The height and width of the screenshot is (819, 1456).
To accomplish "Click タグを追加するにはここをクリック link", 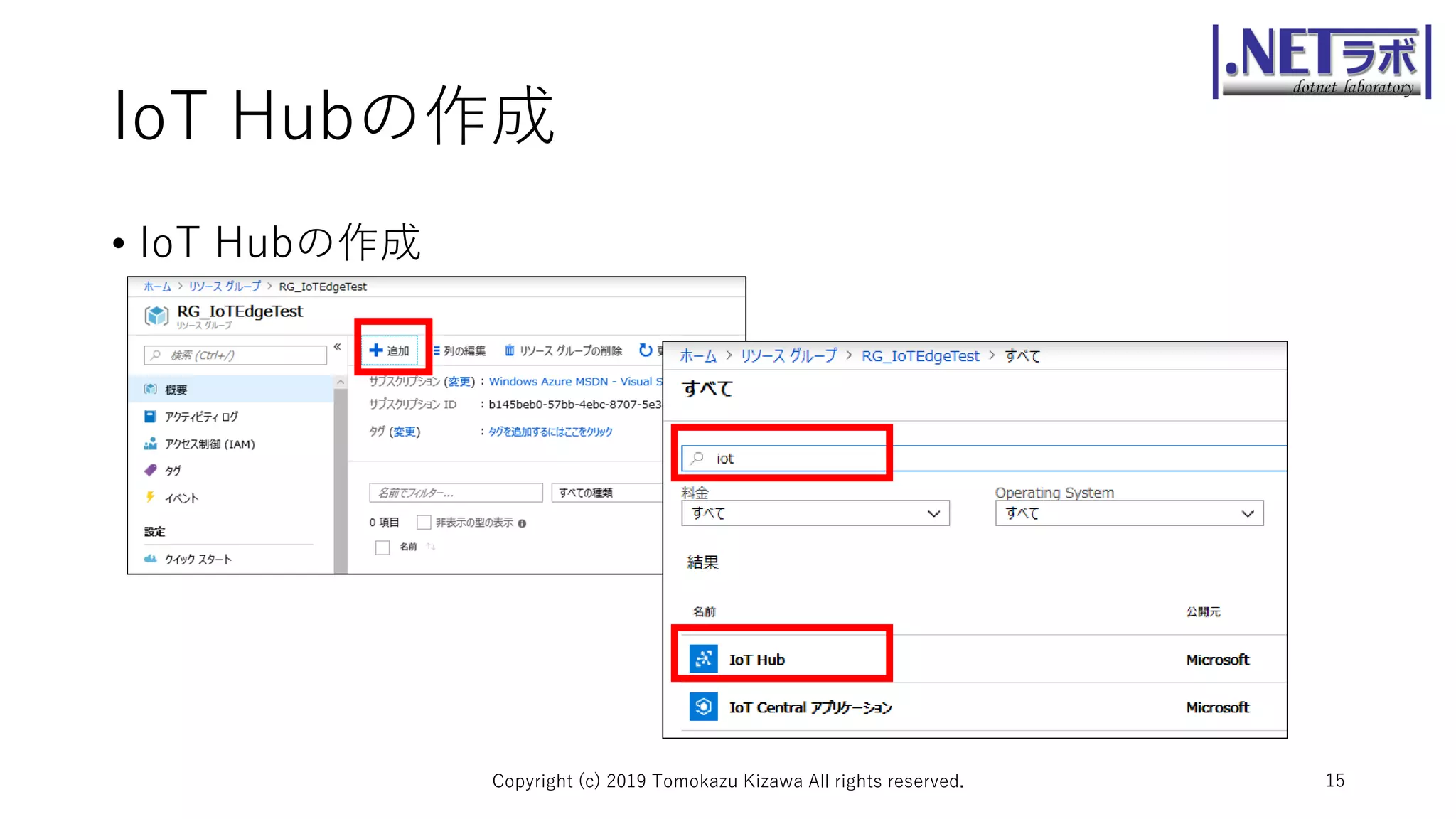I will 550,432.
